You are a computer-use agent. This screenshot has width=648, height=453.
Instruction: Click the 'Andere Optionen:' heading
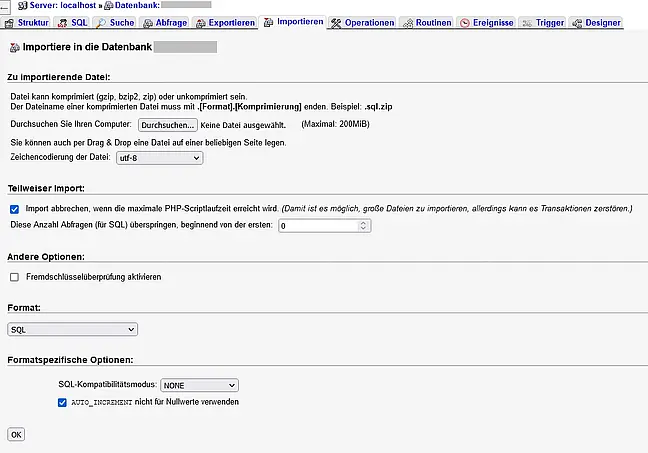[x=46, y=257]
